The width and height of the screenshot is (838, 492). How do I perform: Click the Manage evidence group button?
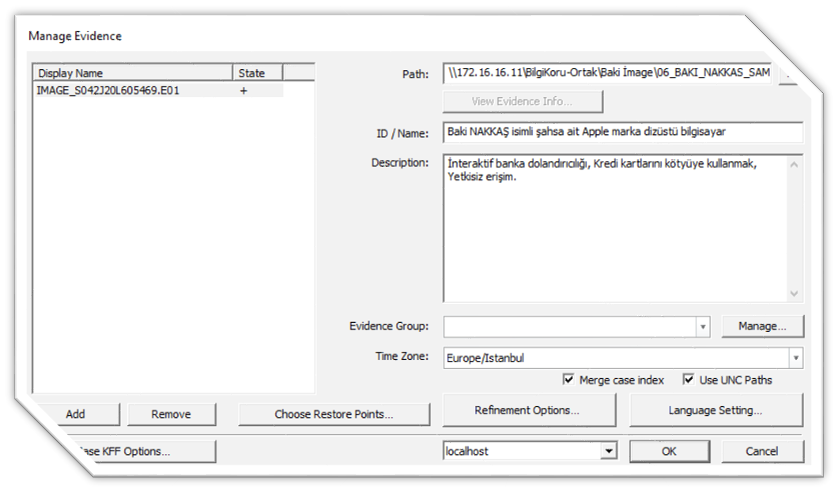pyautogui.click(x=762, y=326)
